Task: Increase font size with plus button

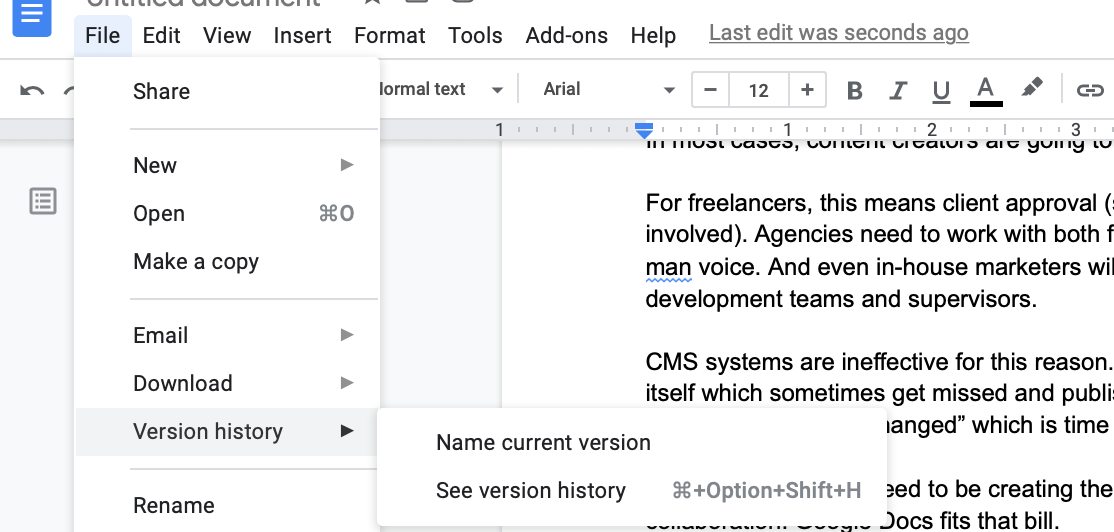Action: pos(807,90)
